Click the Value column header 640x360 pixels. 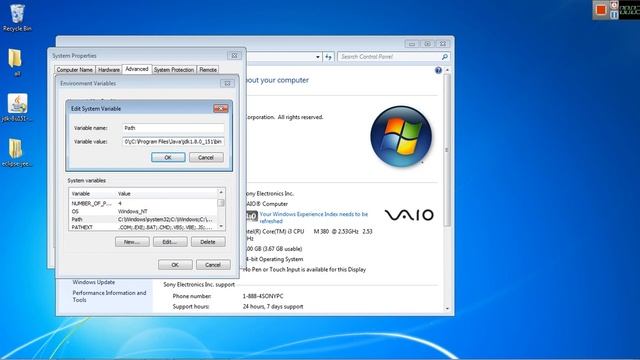[x=167, y=193]
